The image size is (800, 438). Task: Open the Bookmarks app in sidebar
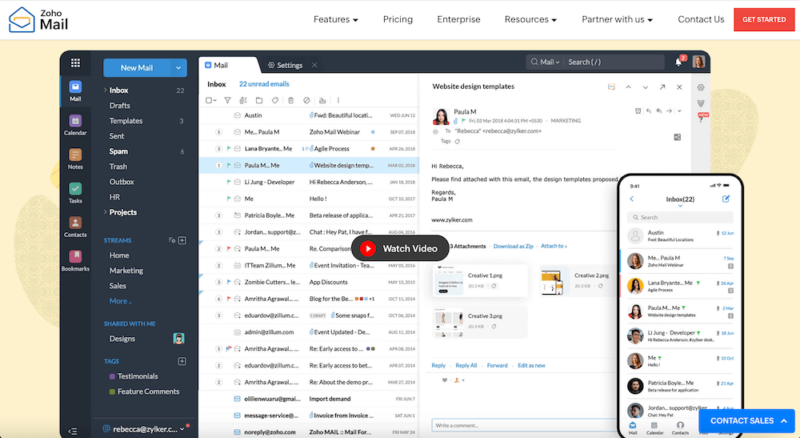(x=75, y=260)
